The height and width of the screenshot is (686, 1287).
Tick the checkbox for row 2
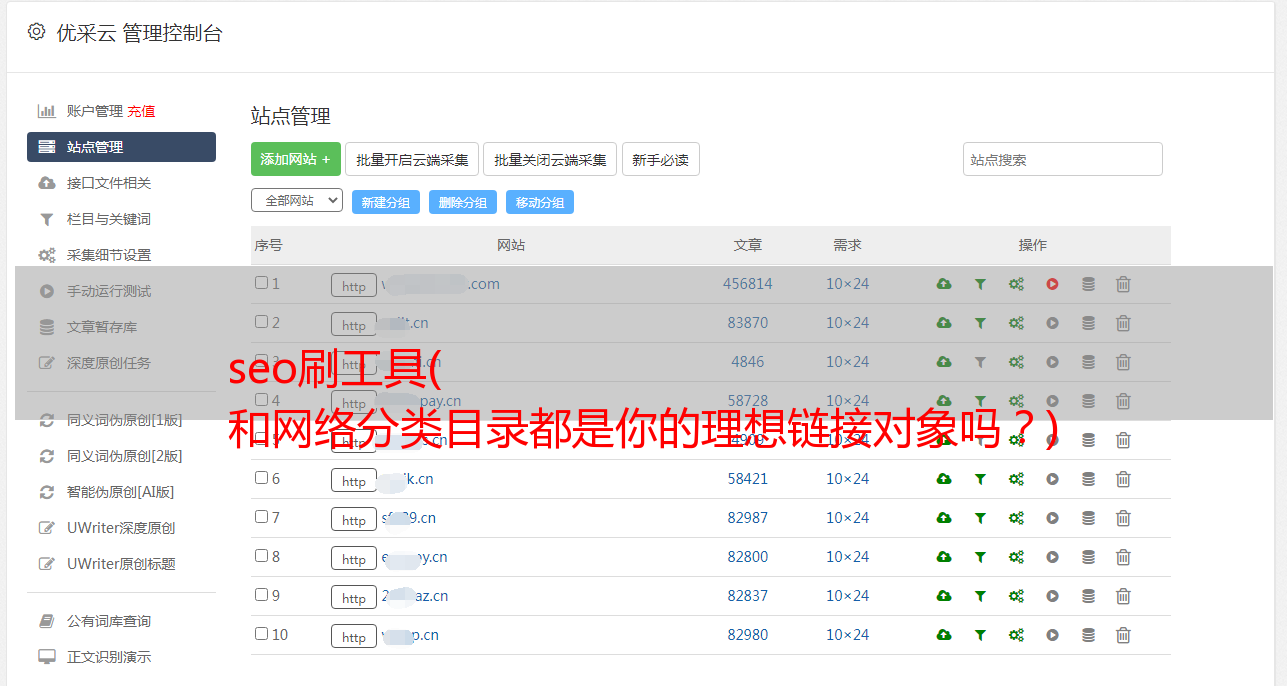click(261, 322)
